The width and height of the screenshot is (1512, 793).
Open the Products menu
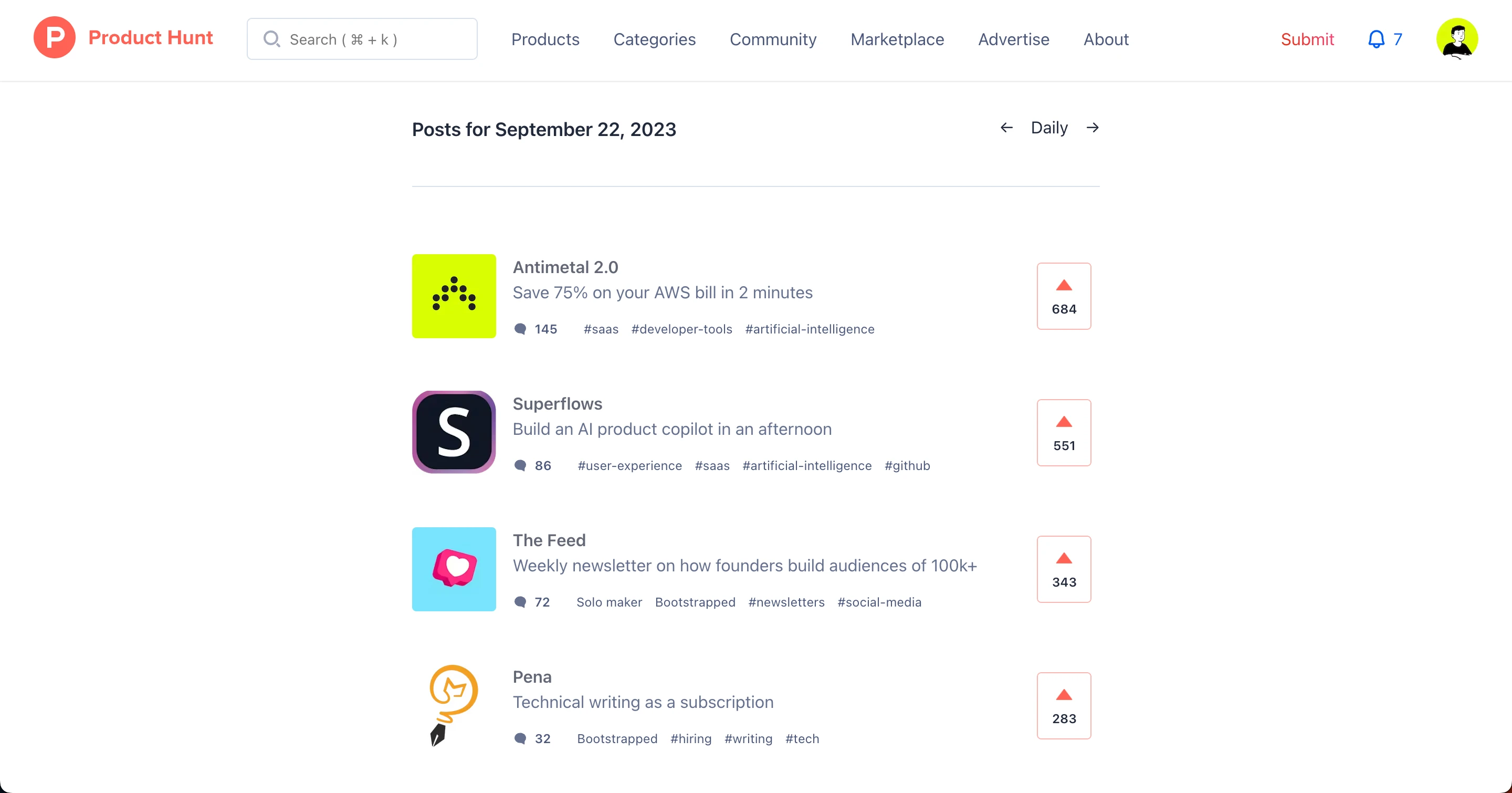[x=545, y=39]
